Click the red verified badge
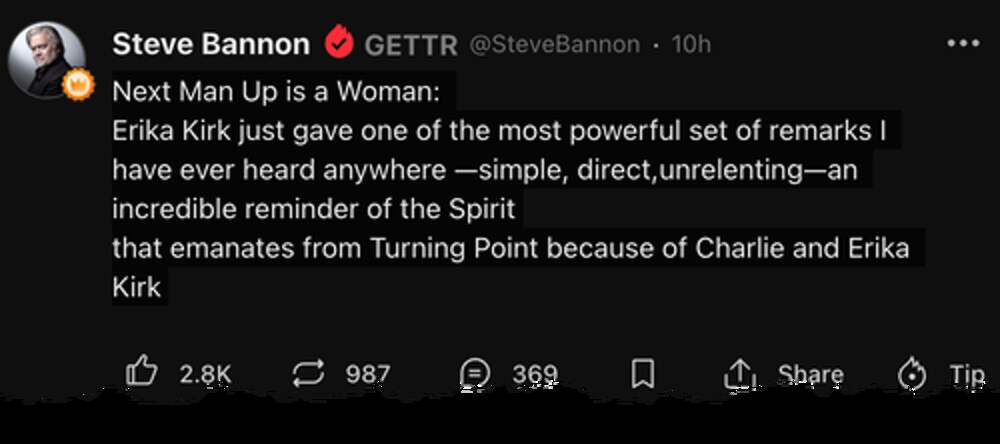The height and width of the screenshot is (444, 1000). point(339,44)
